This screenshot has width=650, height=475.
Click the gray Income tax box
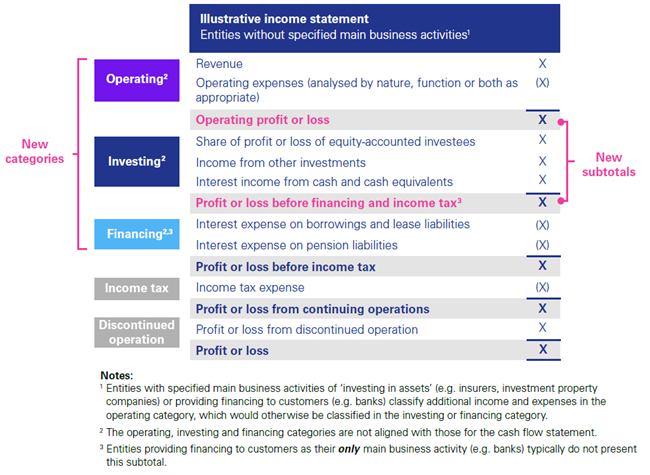[135, 288]
